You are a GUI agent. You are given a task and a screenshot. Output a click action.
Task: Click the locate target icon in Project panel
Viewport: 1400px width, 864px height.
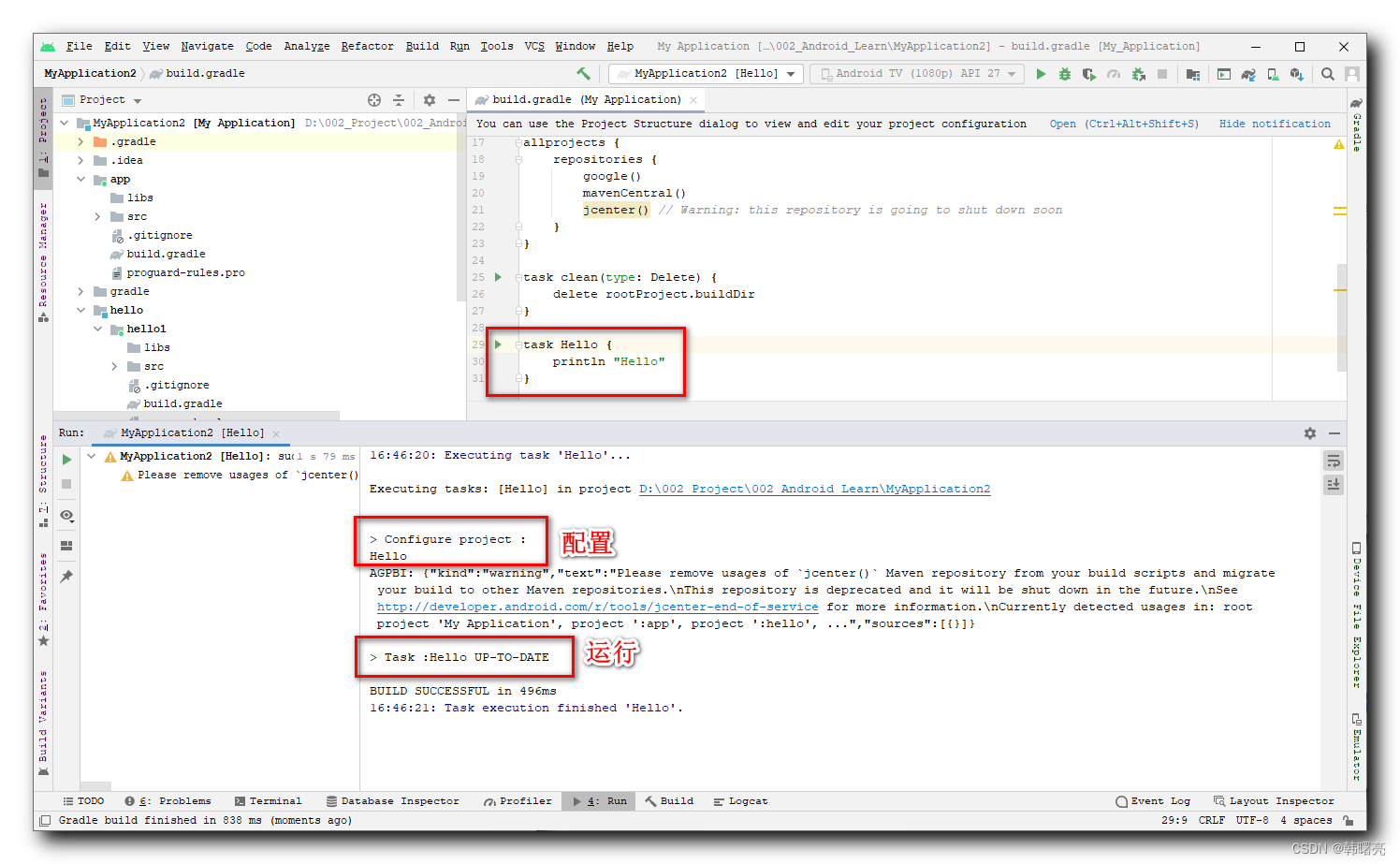click(x=374, y=100)
